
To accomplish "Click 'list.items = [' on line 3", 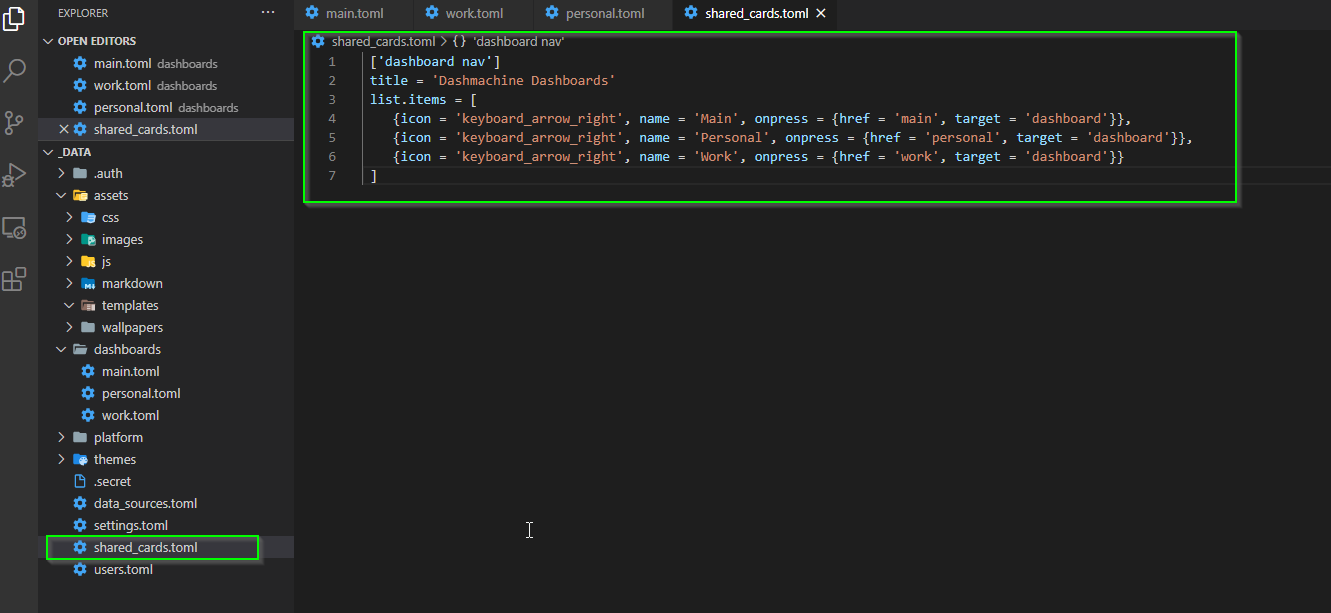I will click(423, 100).
